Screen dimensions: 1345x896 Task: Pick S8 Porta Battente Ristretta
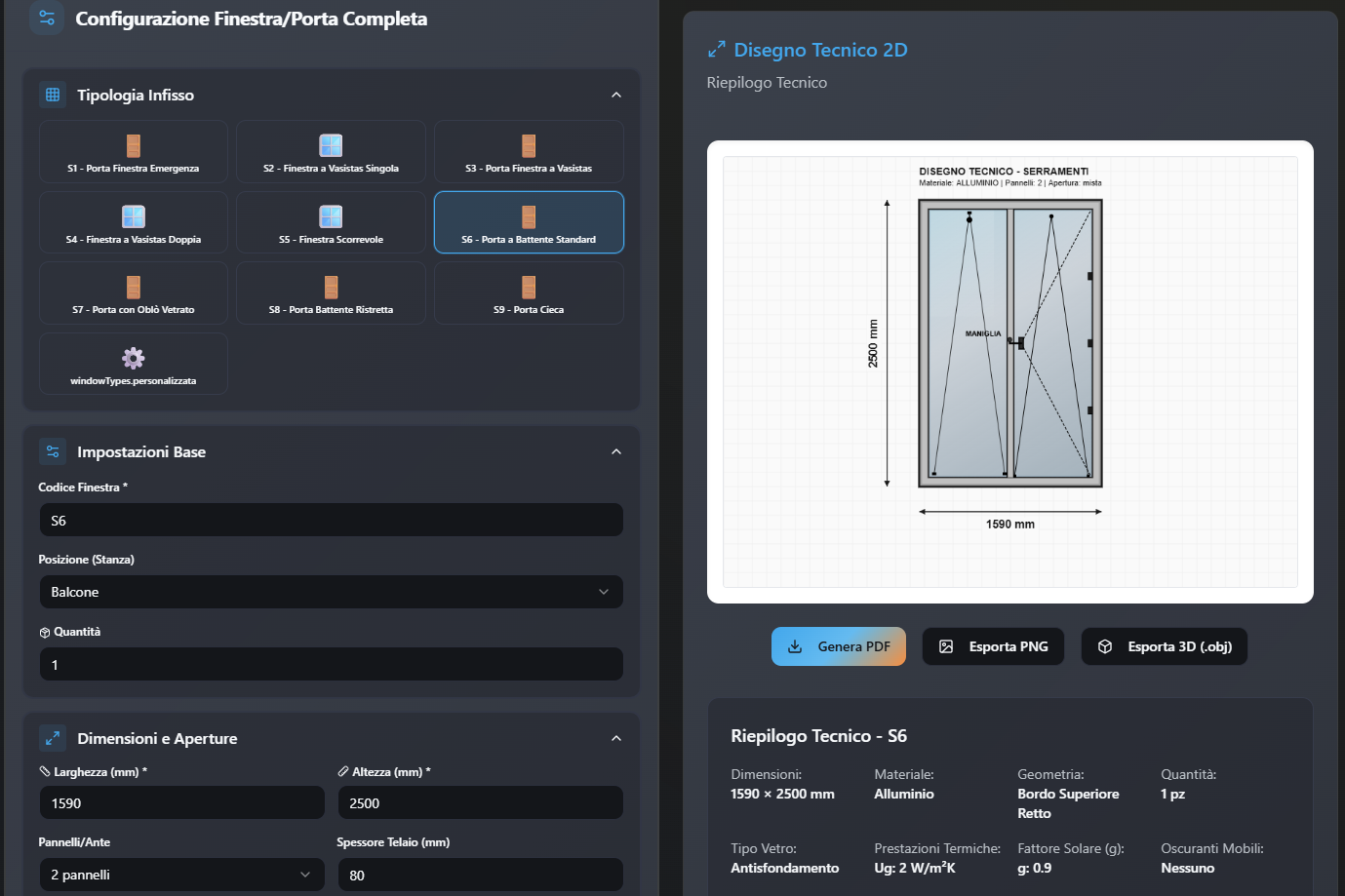(331, 293)
